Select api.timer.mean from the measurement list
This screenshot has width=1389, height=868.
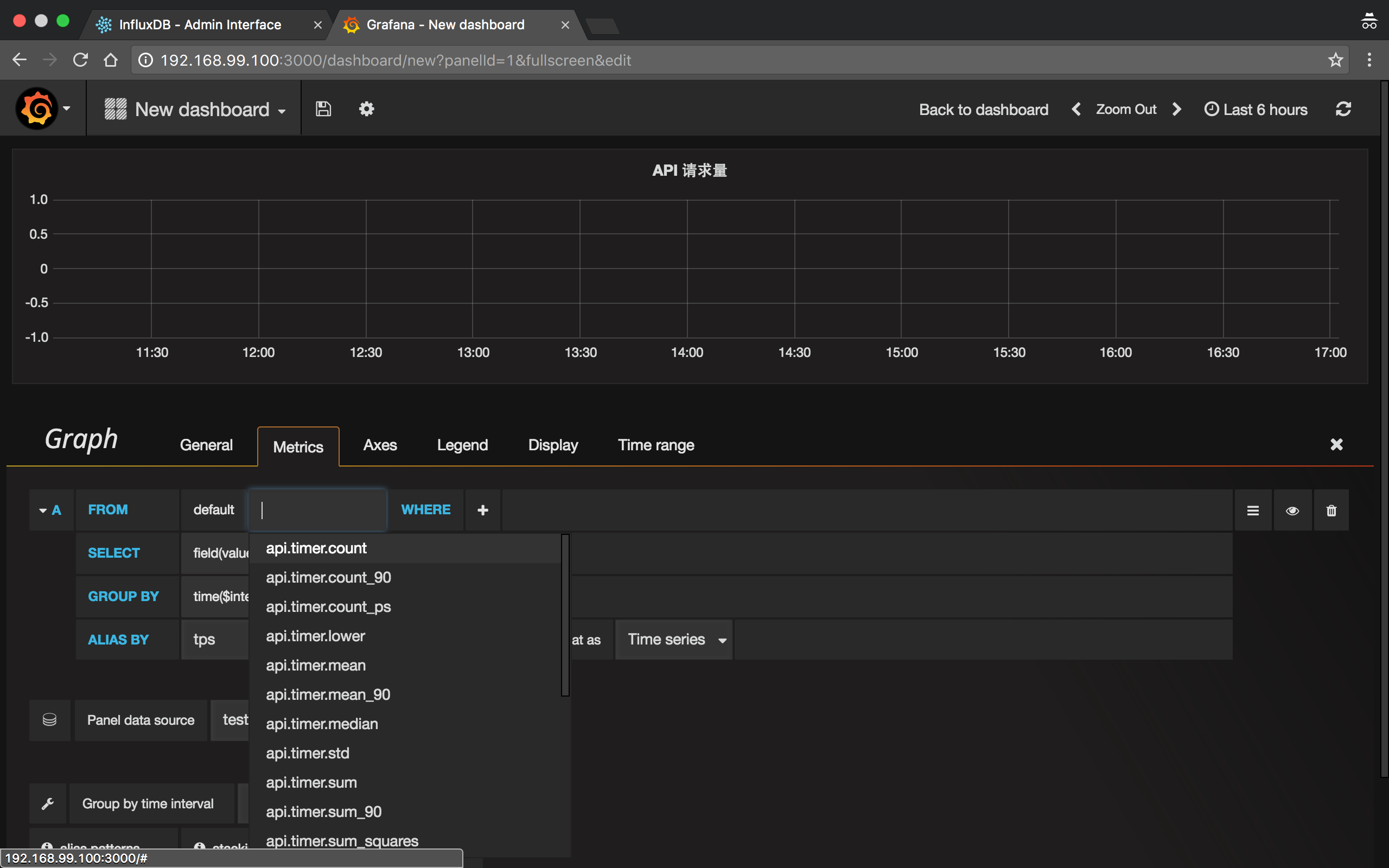click(x=316, y=665)
